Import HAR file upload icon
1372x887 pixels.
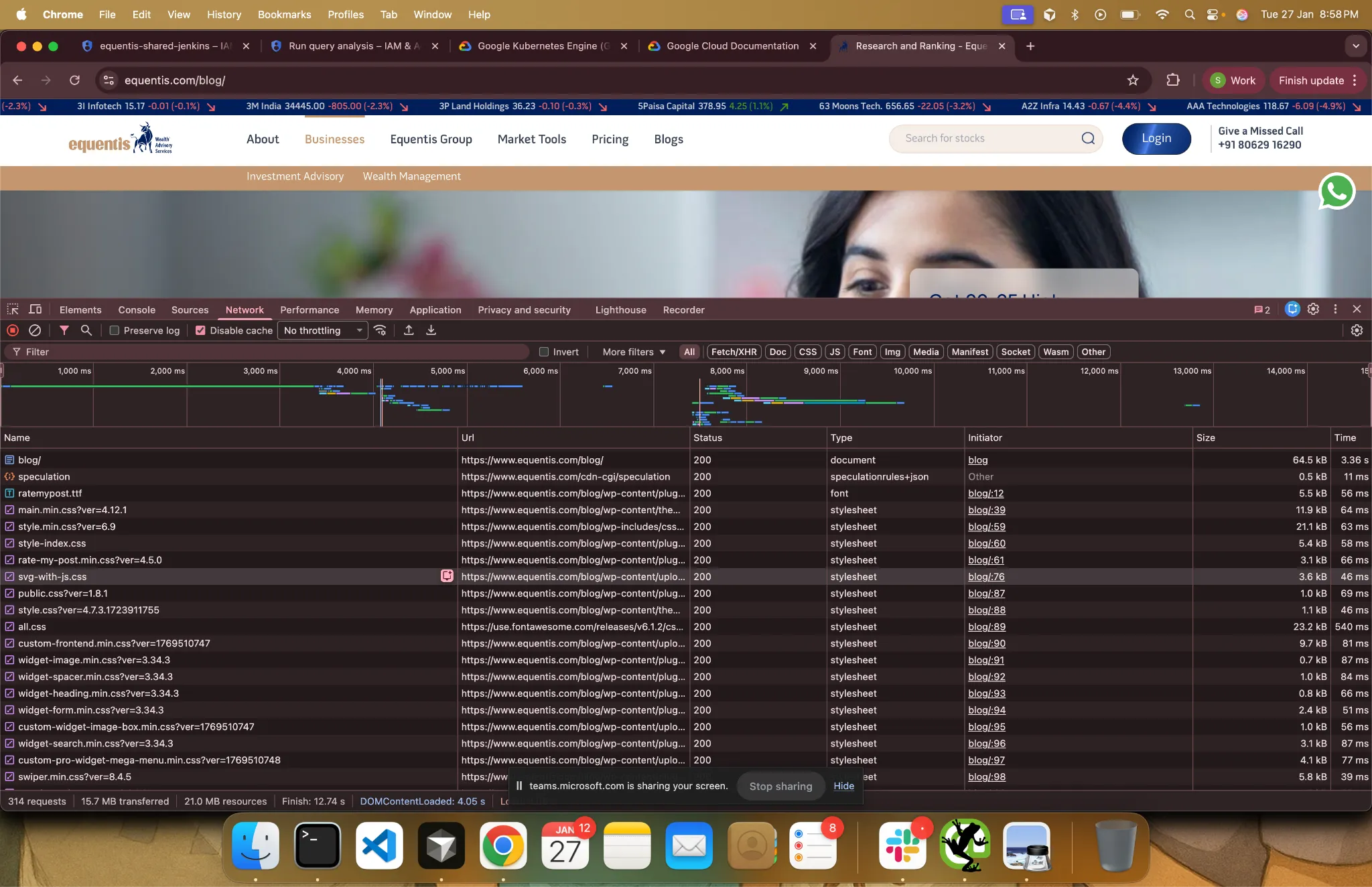409,330
